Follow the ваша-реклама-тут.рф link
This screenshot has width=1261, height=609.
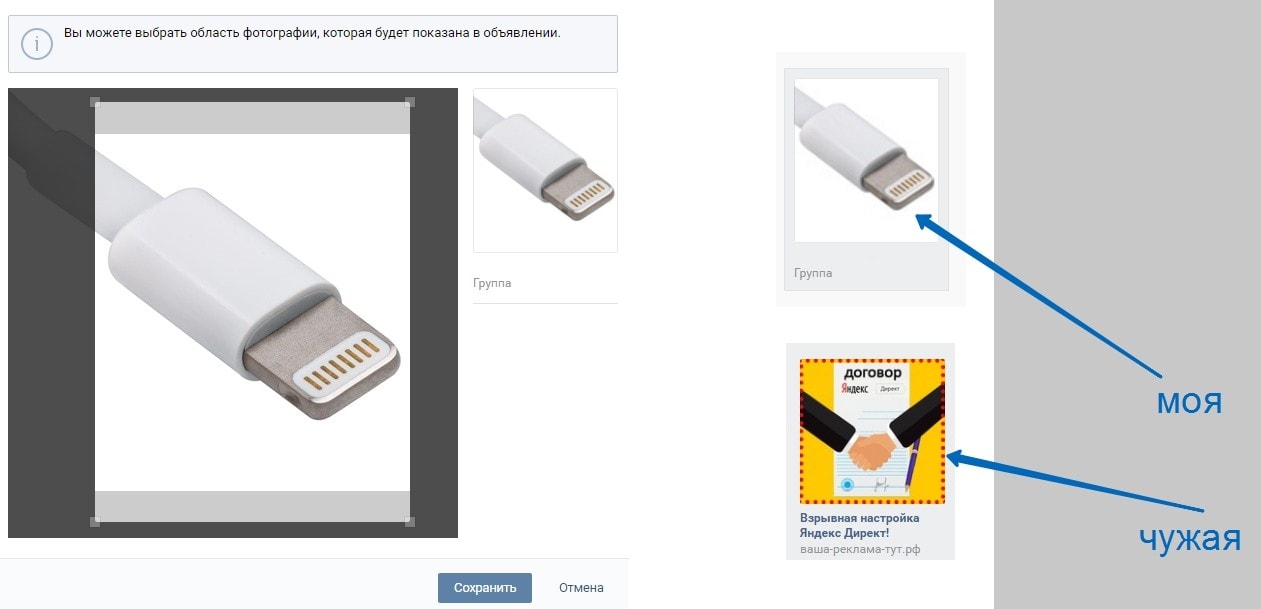pos(860,550)
